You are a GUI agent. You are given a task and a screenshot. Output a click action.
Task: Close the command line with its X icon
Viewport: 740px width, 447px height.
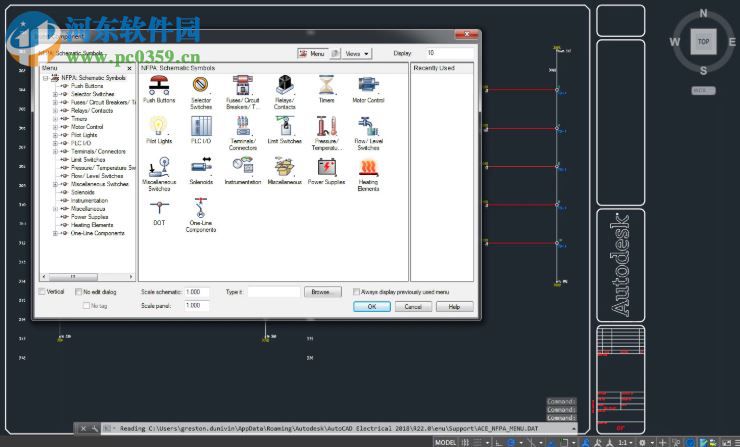(83, 429)
